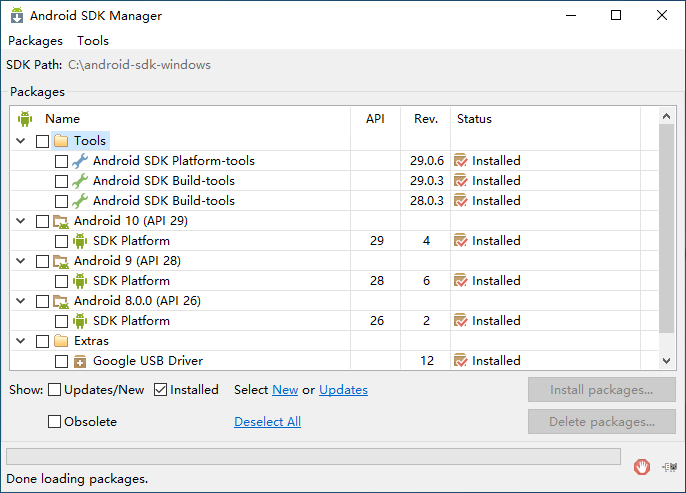Viewport: 686px width, 493px height.
Task: Click installed status icon for API 29 platform
Action: (461, 241)
